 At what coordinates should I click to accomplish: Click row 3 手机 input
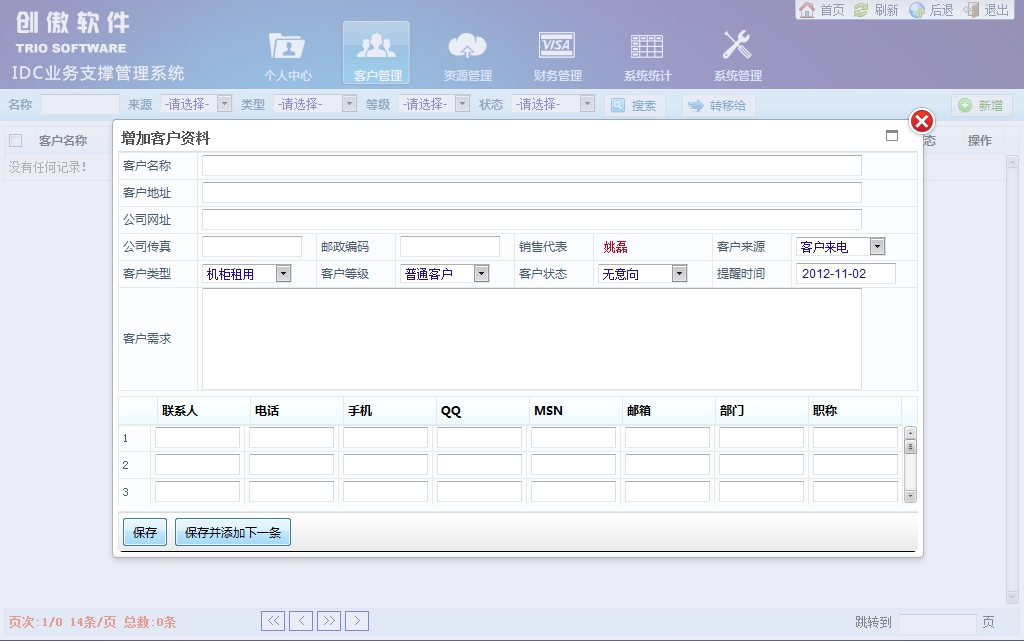pyautogui.click(x=385, y=492)
